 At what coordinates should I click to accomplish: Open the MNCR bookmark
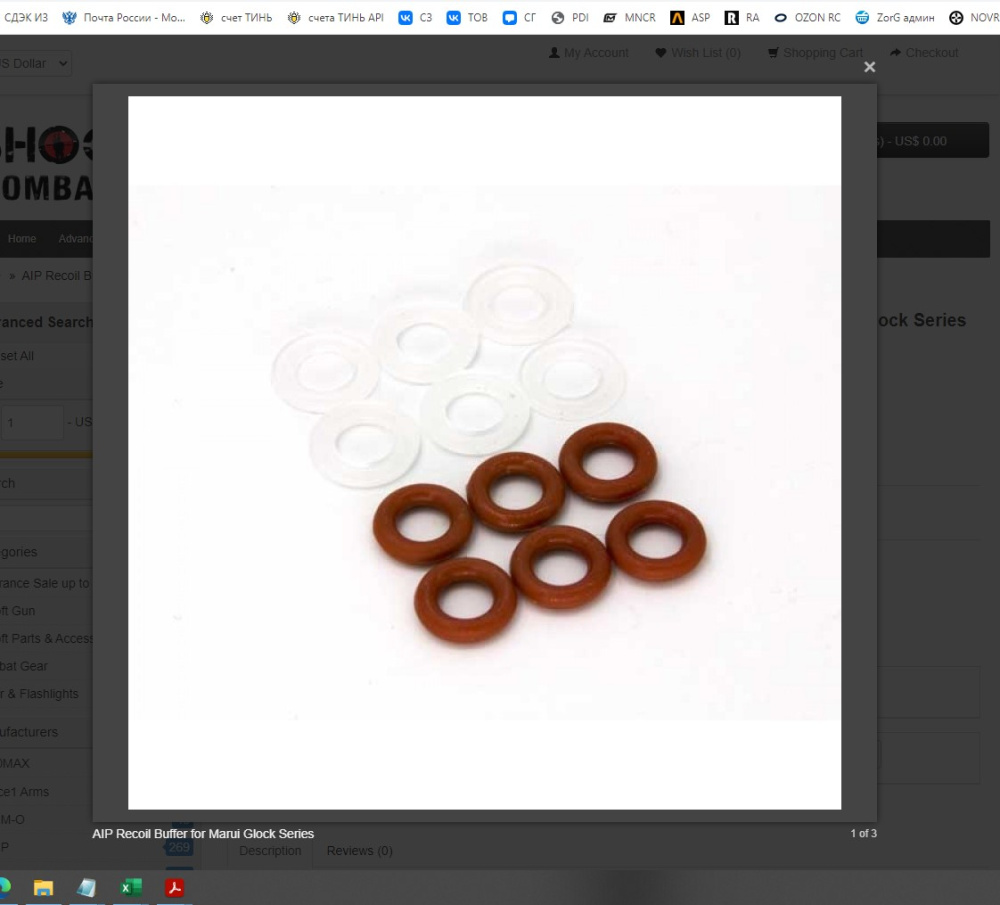click(629, 18)
